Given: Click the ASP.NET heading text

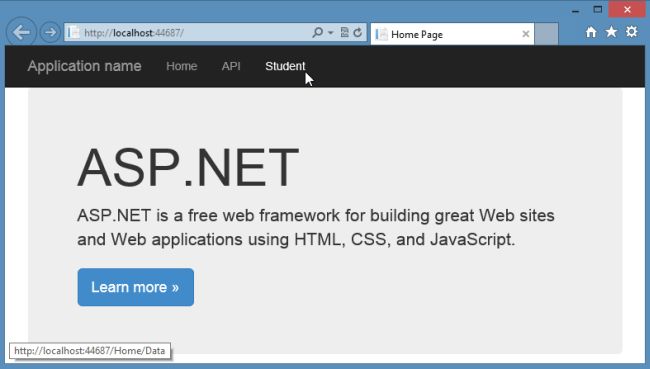Looking at the screenshot, I should tap(188, 168).
